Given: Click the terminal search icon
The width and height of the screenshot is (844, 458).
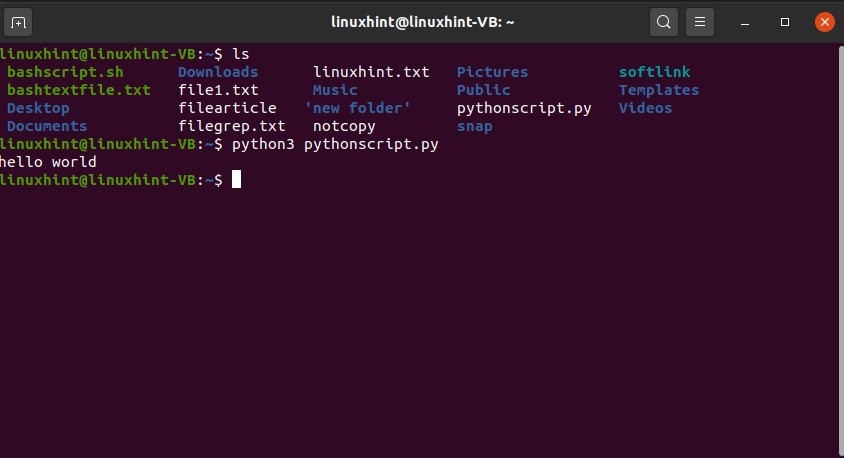Looking at the screenshot, I should click(x=663, y=21).
